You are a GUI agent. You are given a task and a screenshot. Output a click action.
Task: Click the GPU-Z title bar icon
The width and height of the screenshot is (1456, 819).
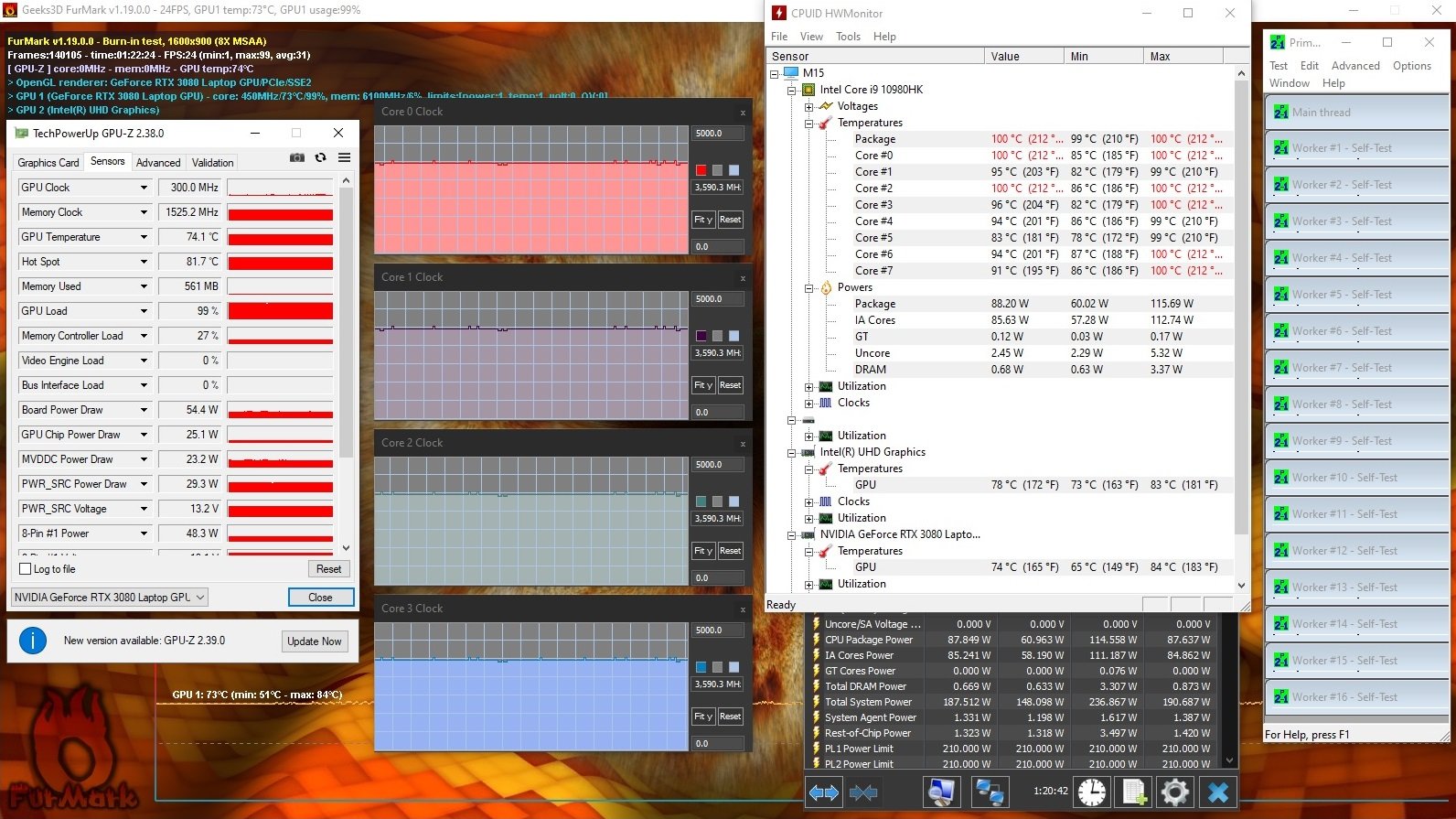point(21,134)
